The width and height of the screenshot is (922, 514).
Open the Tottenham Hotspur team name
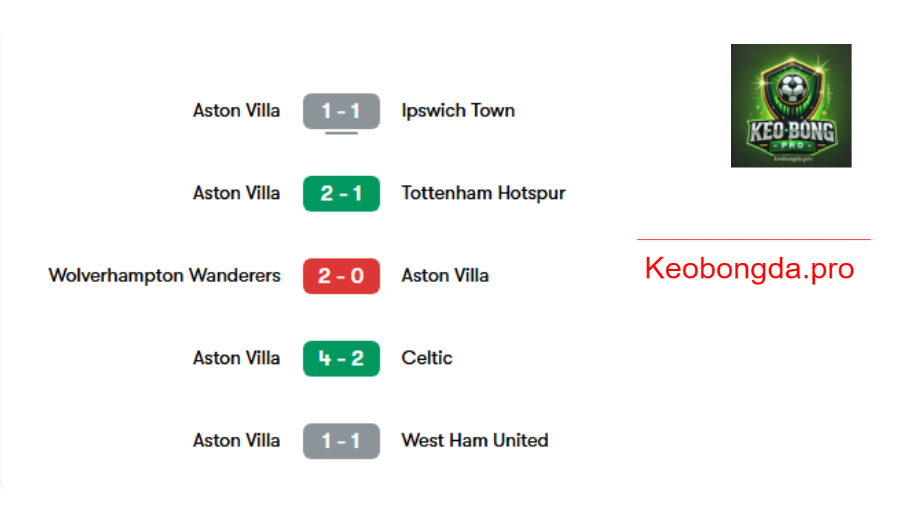pos(483,193)
